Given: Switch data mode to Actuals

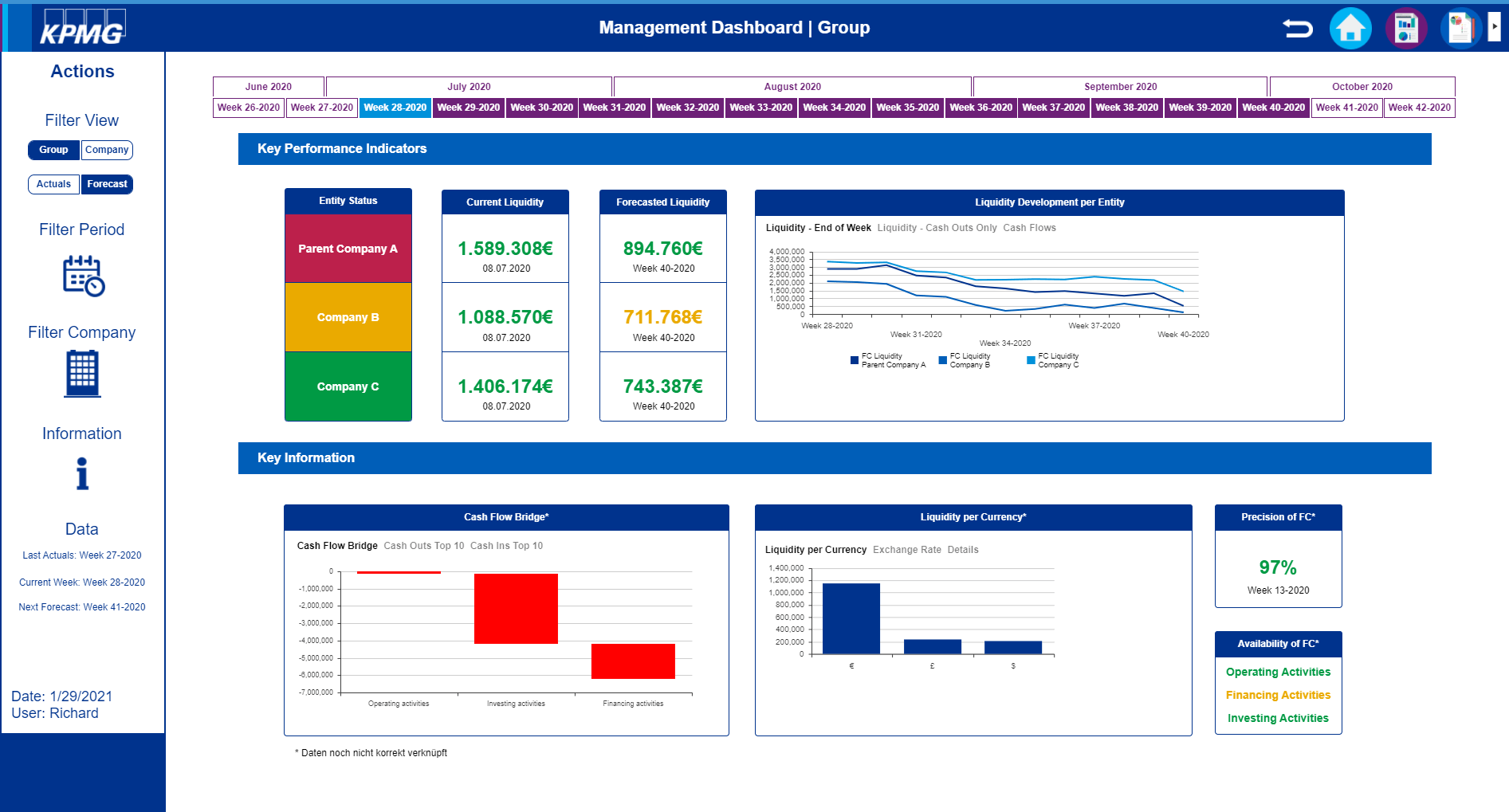Looking at the screenshot, I should click(x=53, y=184).
